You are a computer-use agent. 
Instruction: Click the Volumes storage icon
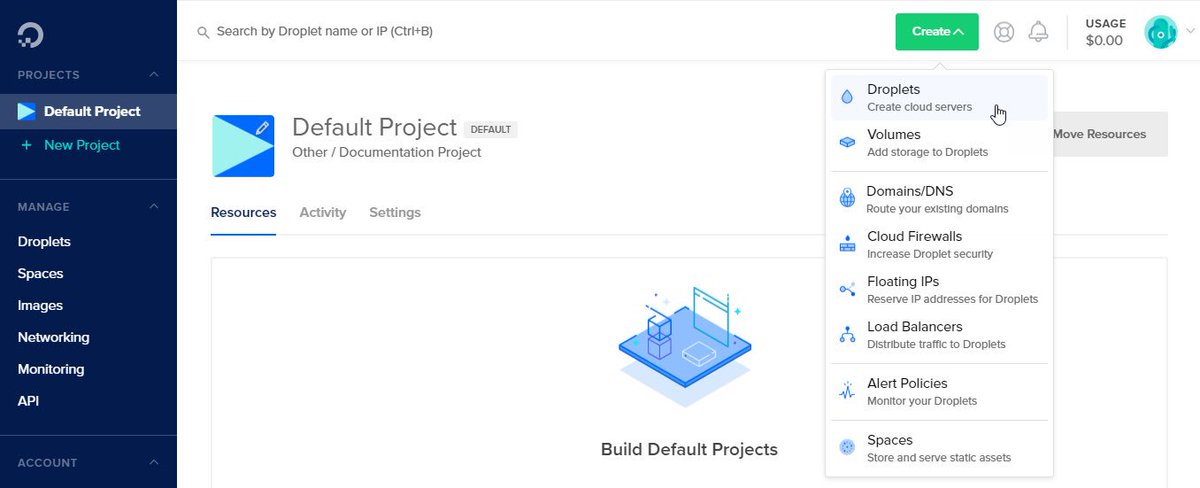click(847, 143)
